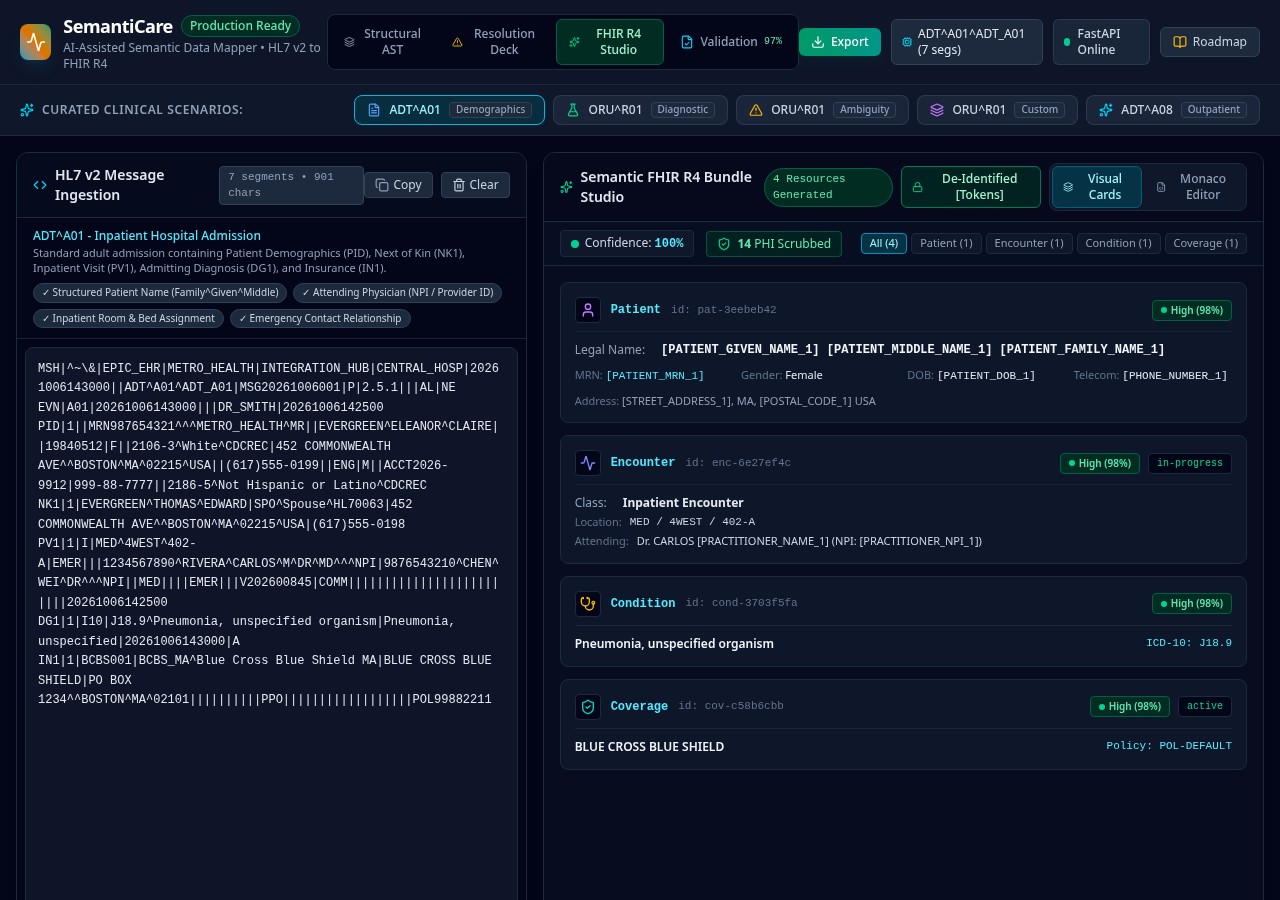Viewport: 1280px width, 900px height.
Task: Load the ADT^A08 Outpatient scenario
Action: click(1173, 110)
